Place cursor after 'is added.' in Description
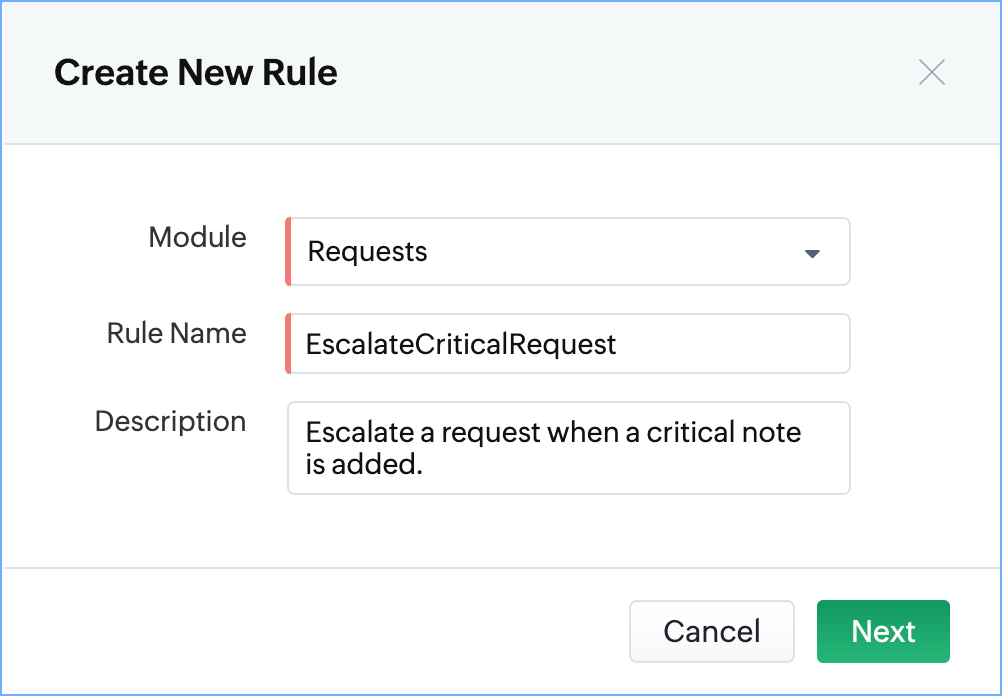The width and height of the screenshot is (1002, 696). tap(426, 464)
